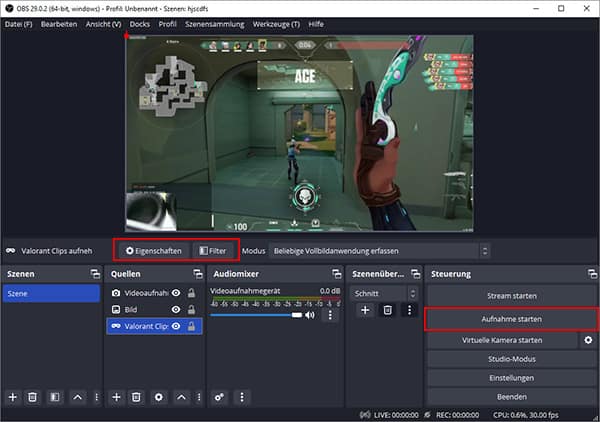Open the Ansicht menu
The width and height of the screenshot is (600, 422).
pyautogui.click(x=103, y=24)
